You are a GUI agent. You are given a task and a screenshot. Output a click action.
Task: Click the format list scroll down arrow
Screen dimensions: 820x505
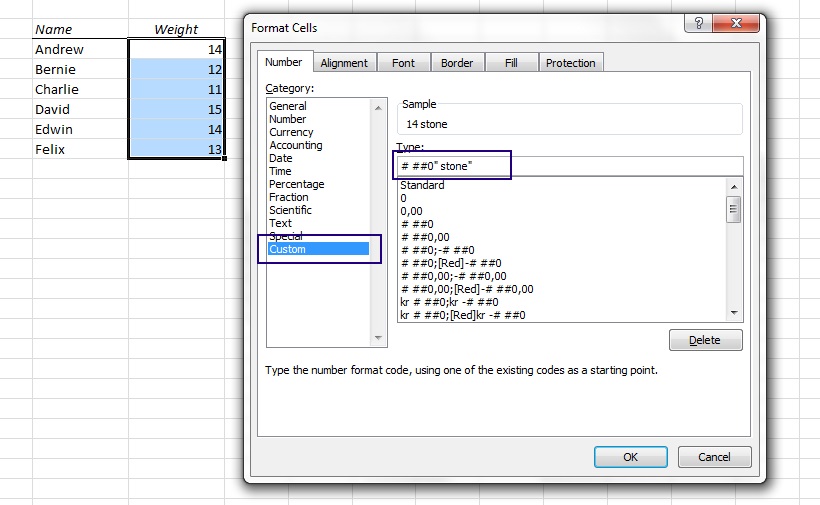734,313
